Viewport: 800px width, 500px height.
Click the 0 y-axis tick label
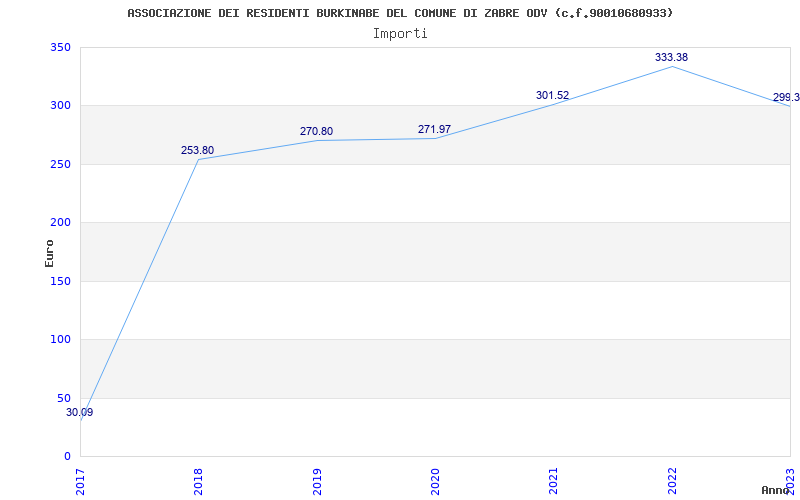(67, 456)
